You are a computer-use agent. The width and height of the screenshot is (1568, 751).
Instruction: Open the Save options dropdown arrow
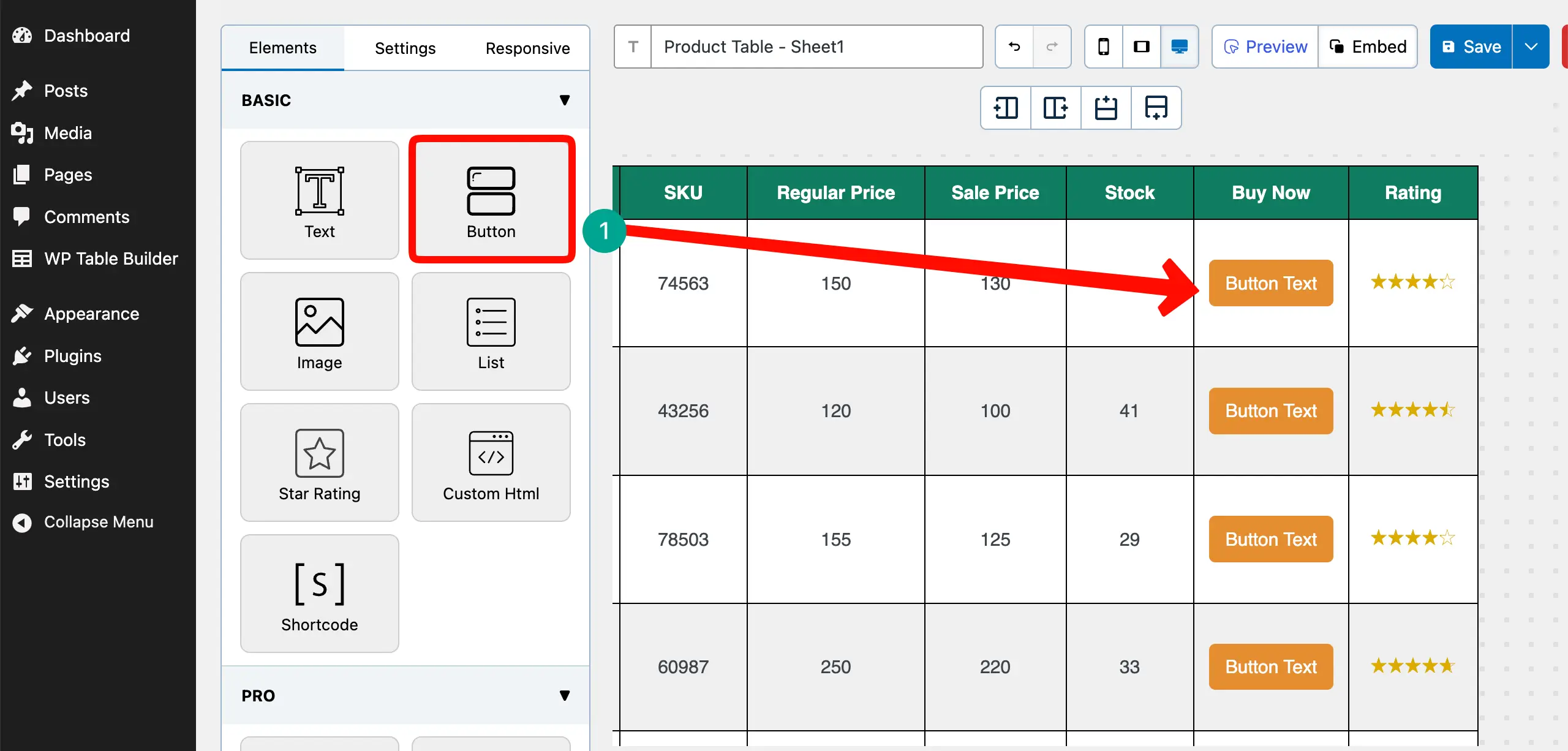(1531, 47)
